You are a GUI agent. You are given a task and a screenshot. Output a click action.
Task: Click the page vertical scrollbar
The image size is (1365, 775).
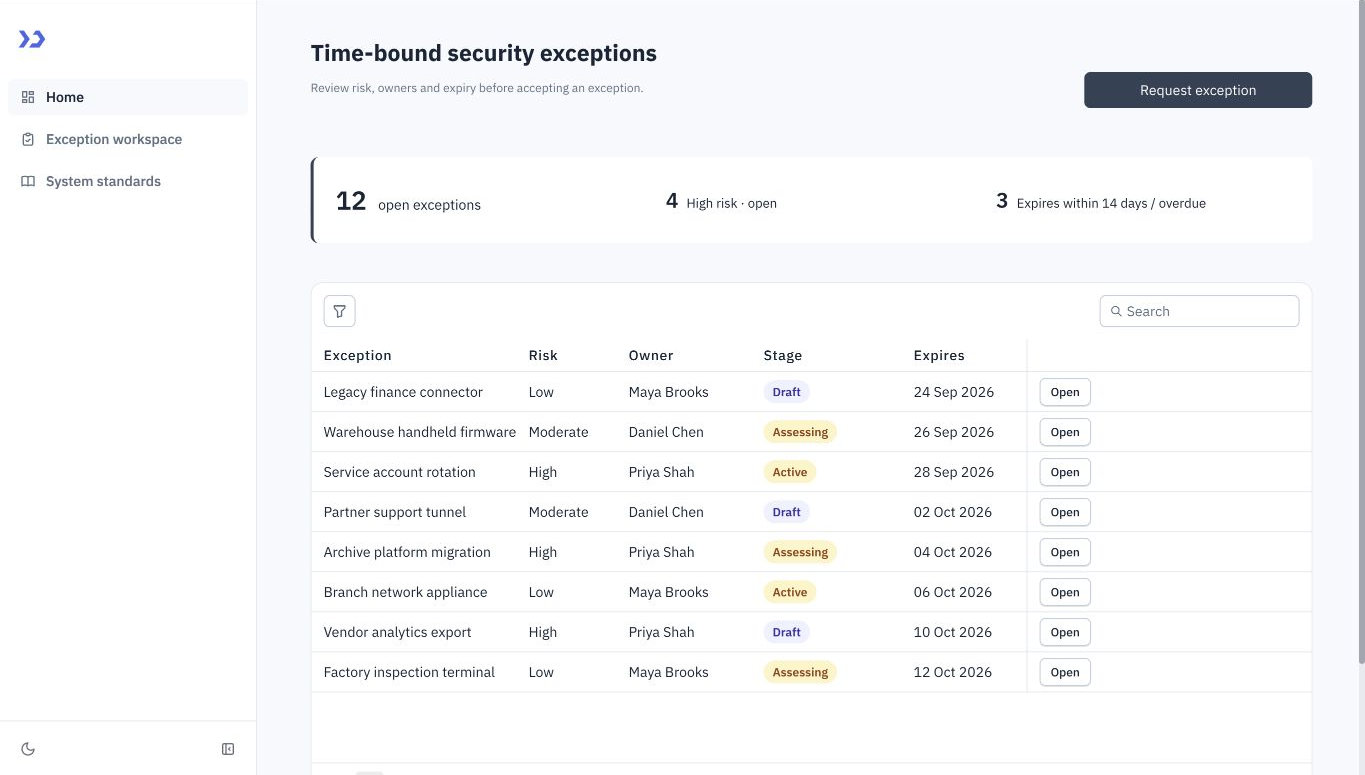(1360, 330)
